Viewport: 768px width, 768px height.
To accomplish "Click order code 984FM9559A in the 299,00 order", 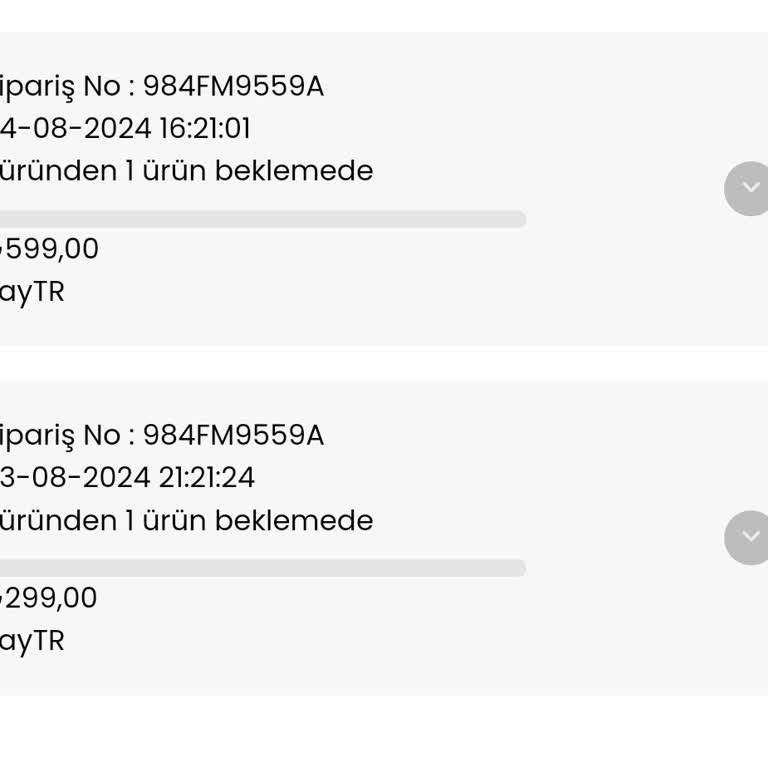I will [233, 436].
